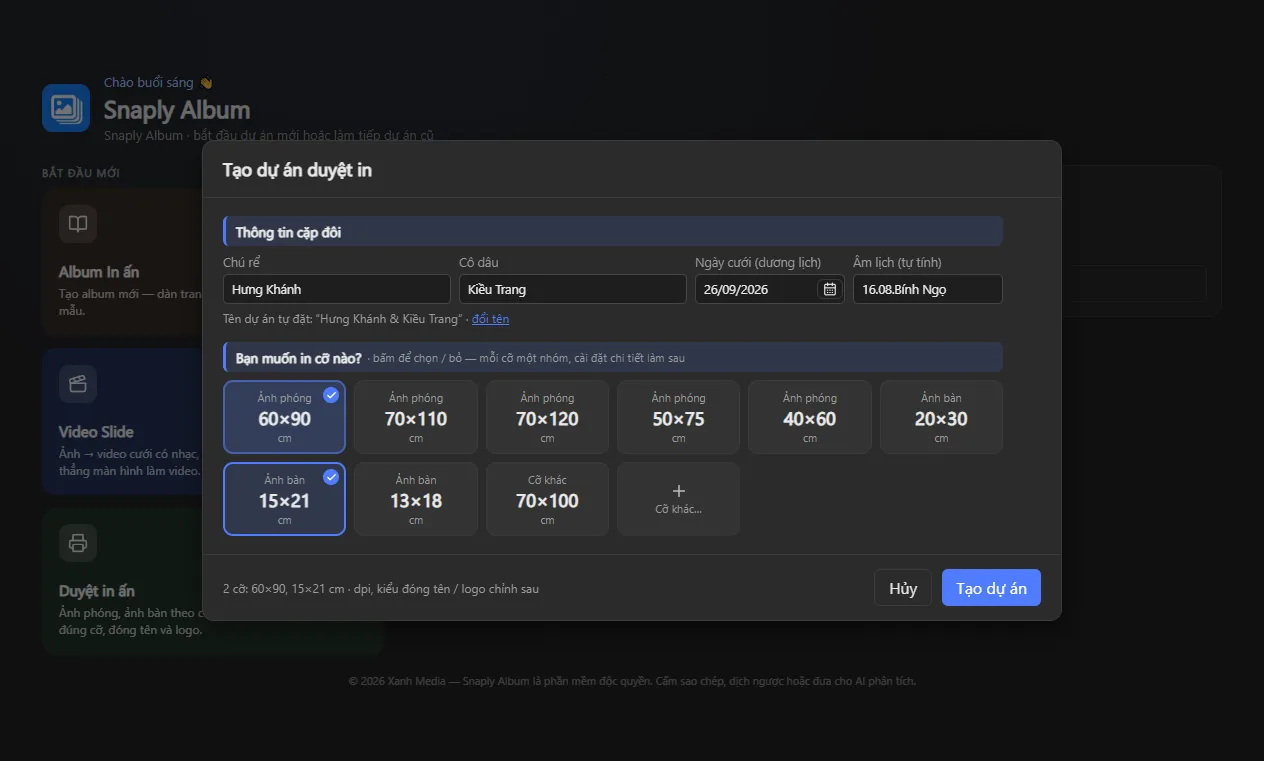The width and height of the screenshot is (1264, 761).
Task: Click the Hủy button
Action: (x=903, y=588)
